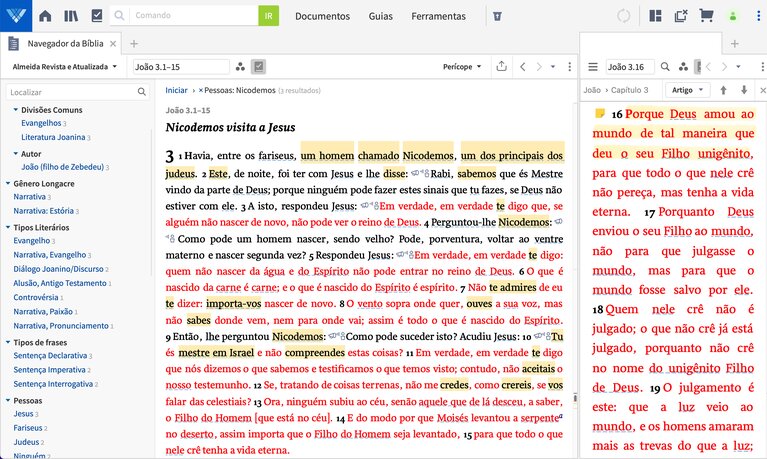The width and height of the screenshot is (767, 459).
Task: Open the Navigator panel kebab menu
Action: point(569,67)
